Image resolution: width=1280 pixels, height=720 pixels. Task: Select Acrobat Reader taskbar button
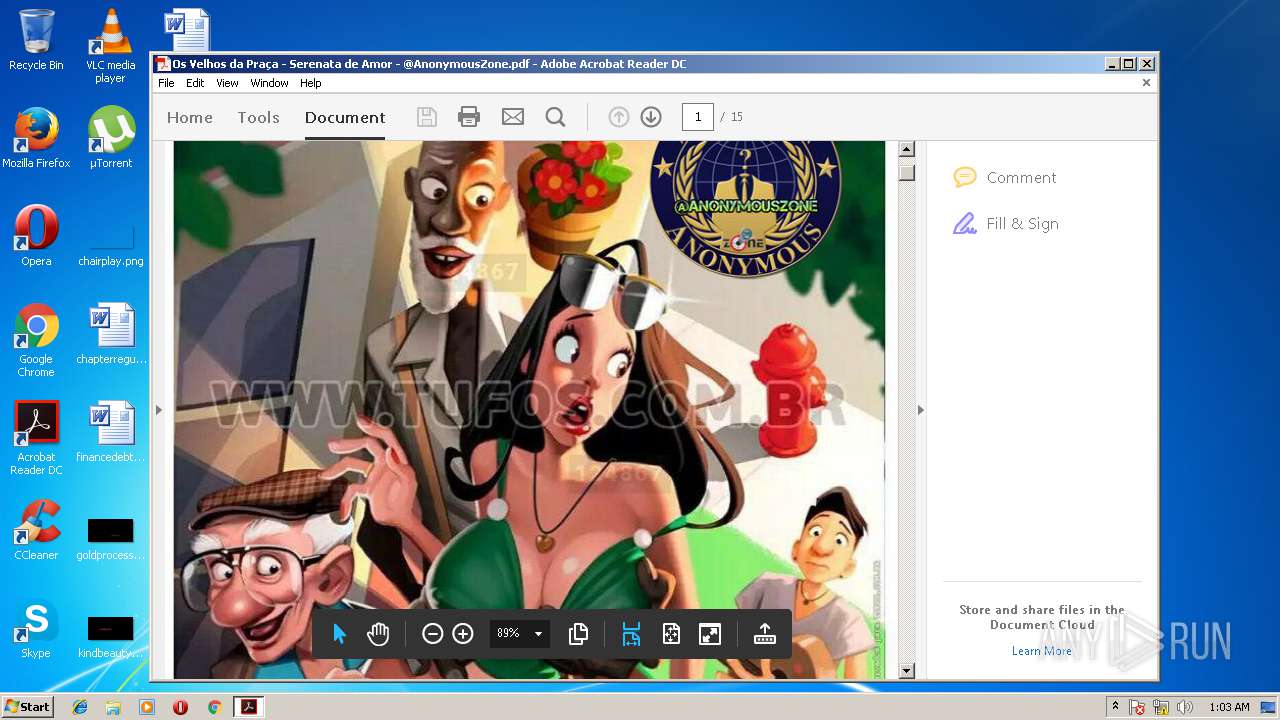click(x=248, y=707)
